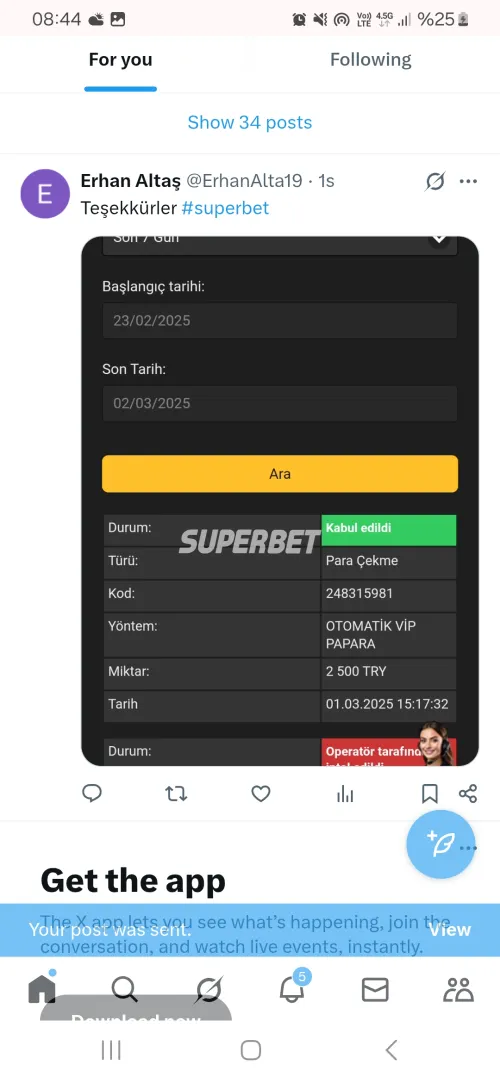Screen dimensions: 500x1083
Task: Like the post with heart icon
Action: click(260, 794)
